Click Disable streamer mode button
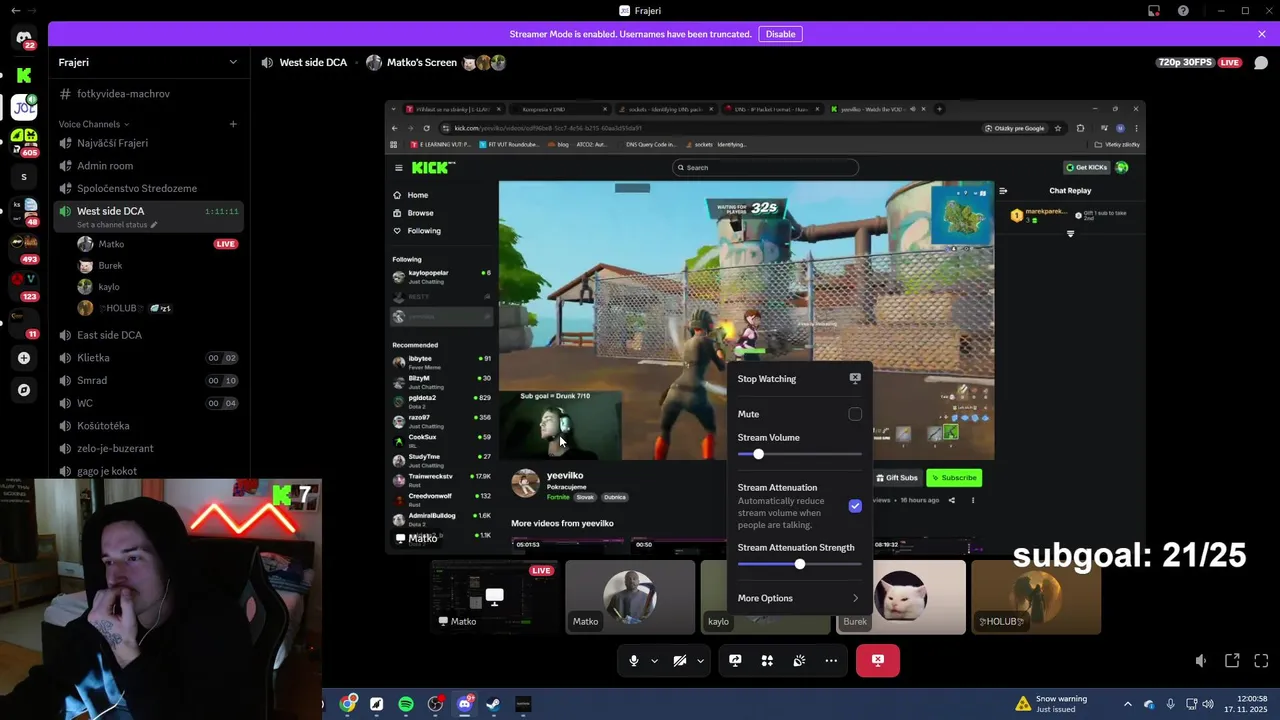The image size is (1280, 720). tap(780, 34)
